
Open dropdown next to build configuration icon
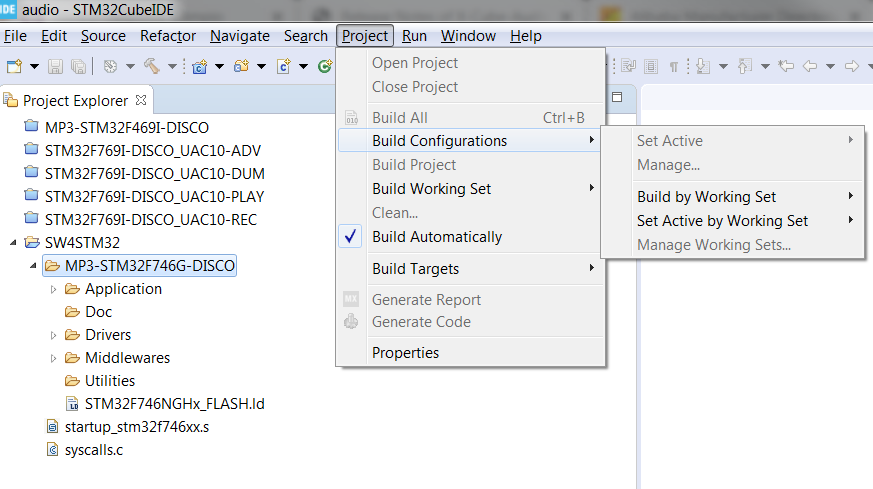(130, 67)
